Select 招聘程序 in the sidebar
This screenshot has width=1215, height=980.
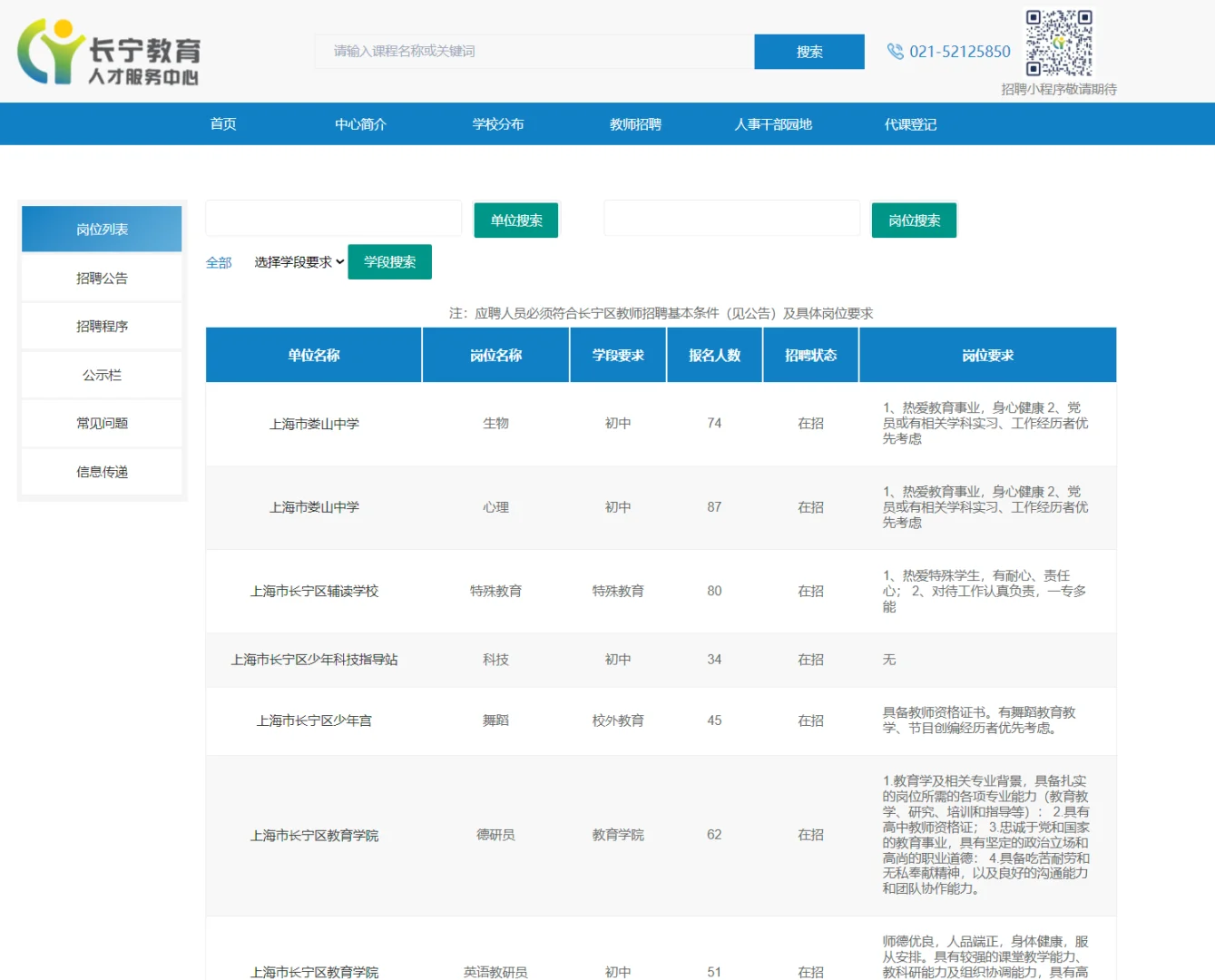pyautogui.click(x=102, y=326)
